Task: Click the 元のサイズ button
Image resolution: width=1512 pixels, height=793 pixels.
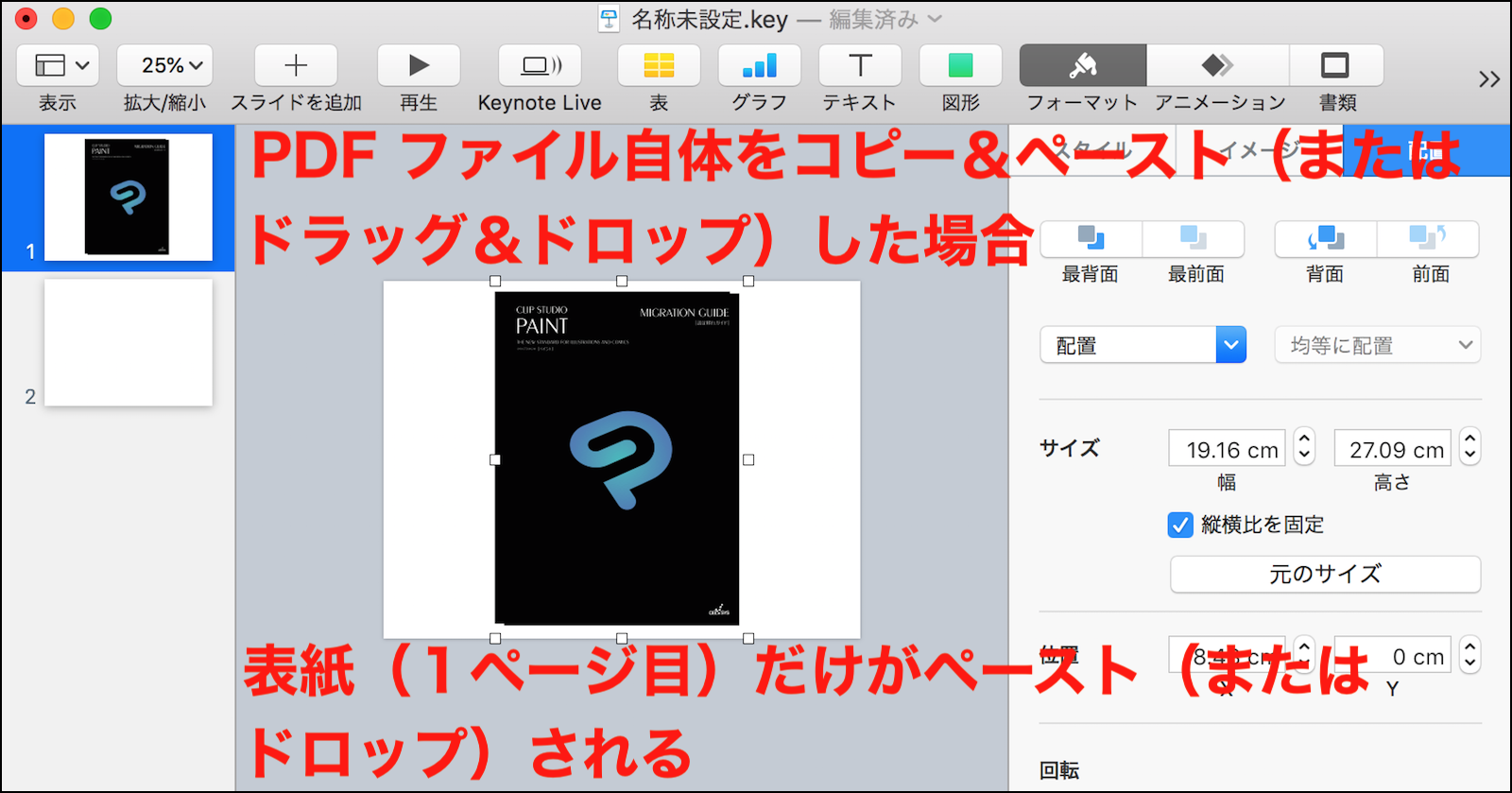Action: (1325, 574)
